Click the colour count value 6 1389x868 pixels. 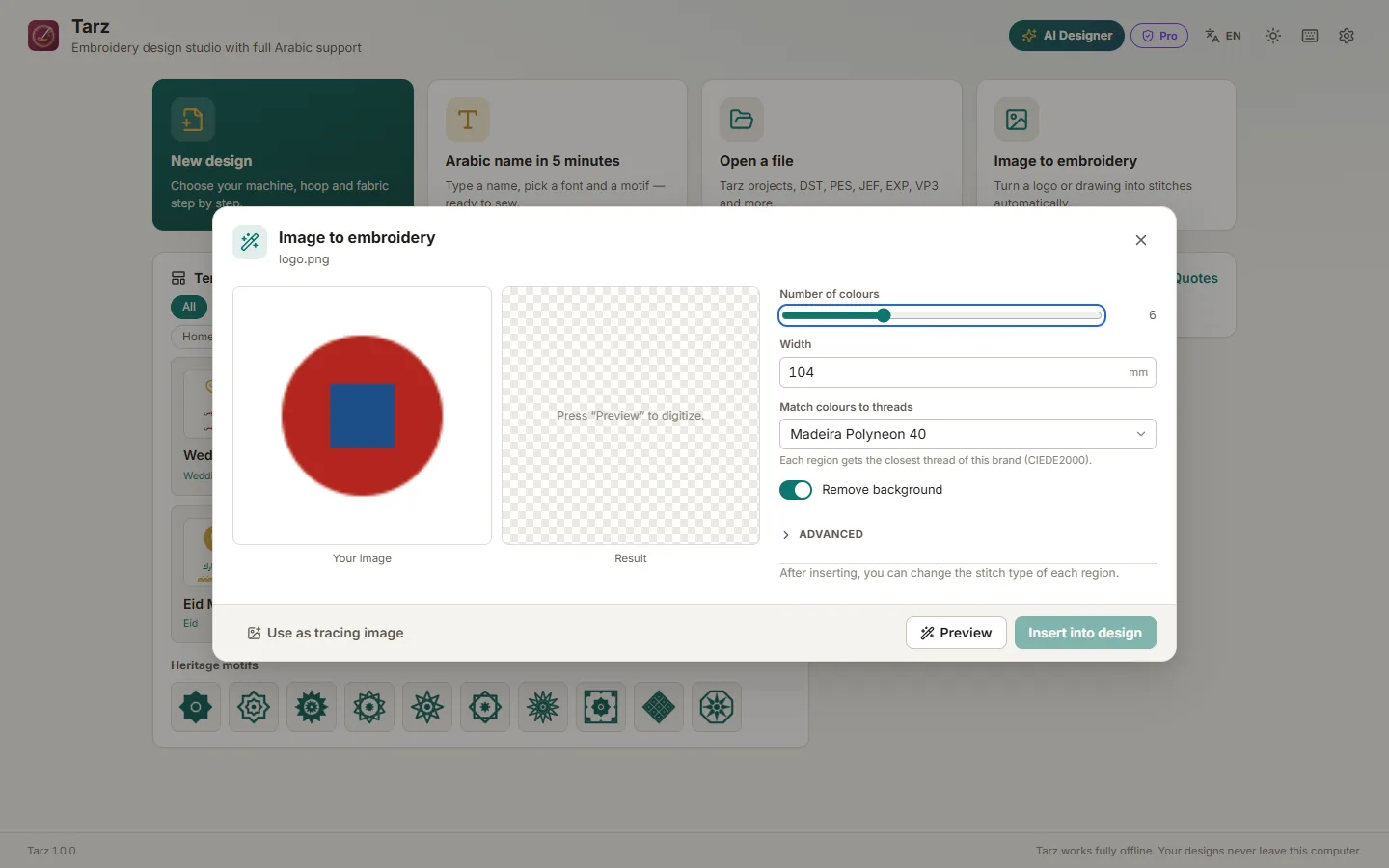click(1152, 315)
